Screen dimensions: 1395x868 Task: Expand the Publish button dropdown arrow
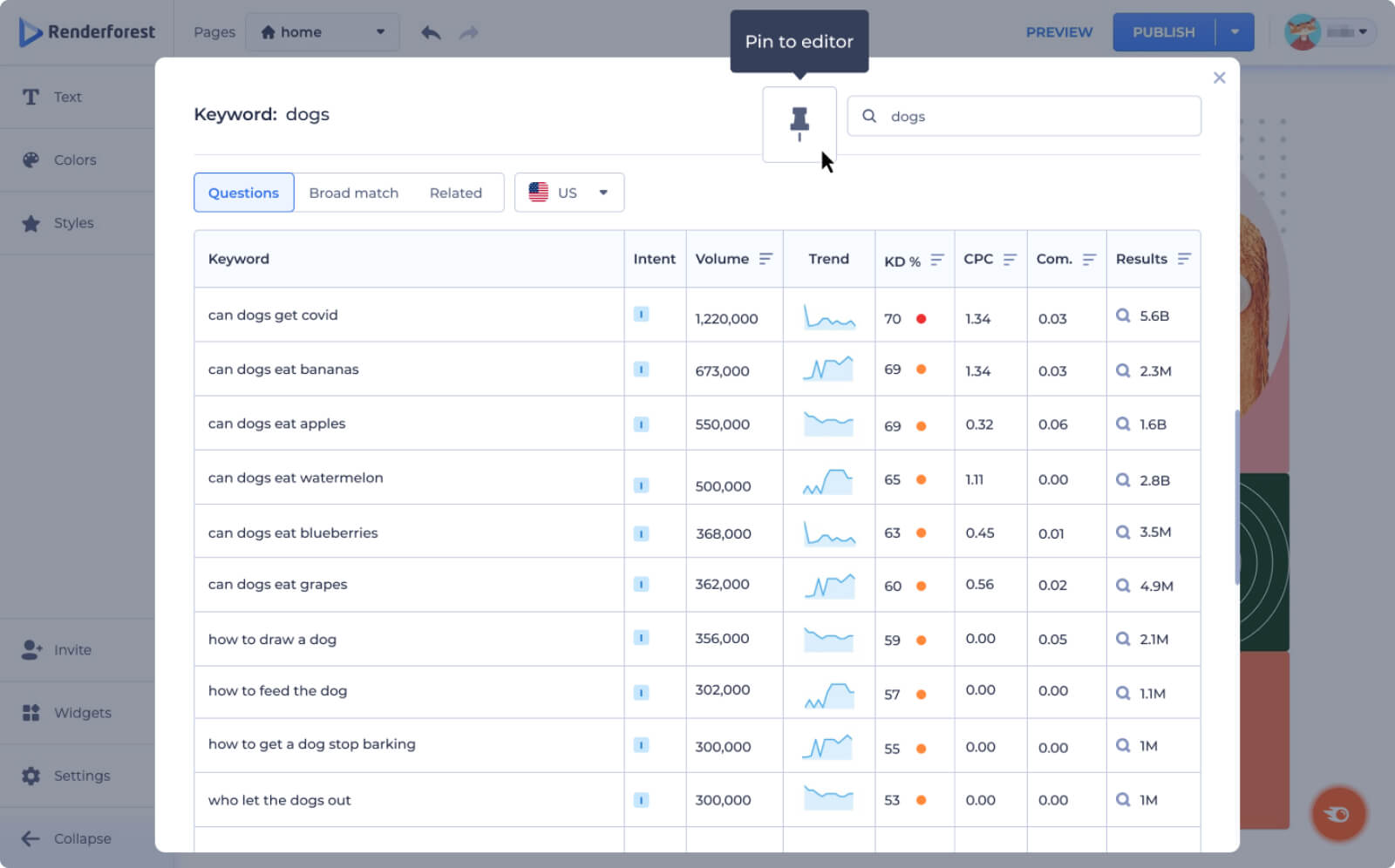click(1235, 32)
